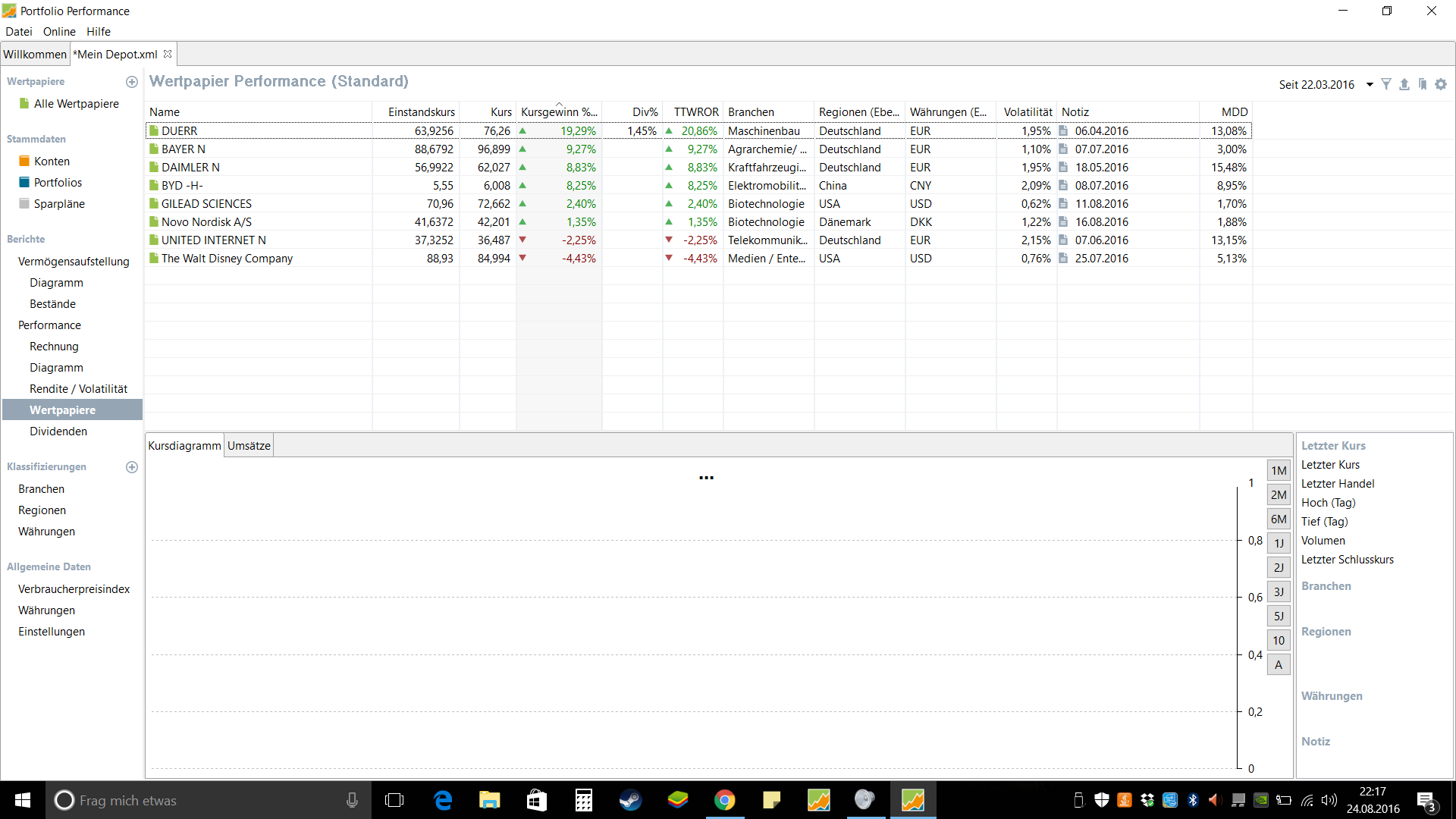Open the Online menu
1456x819 pixels.
click(59, 32)
